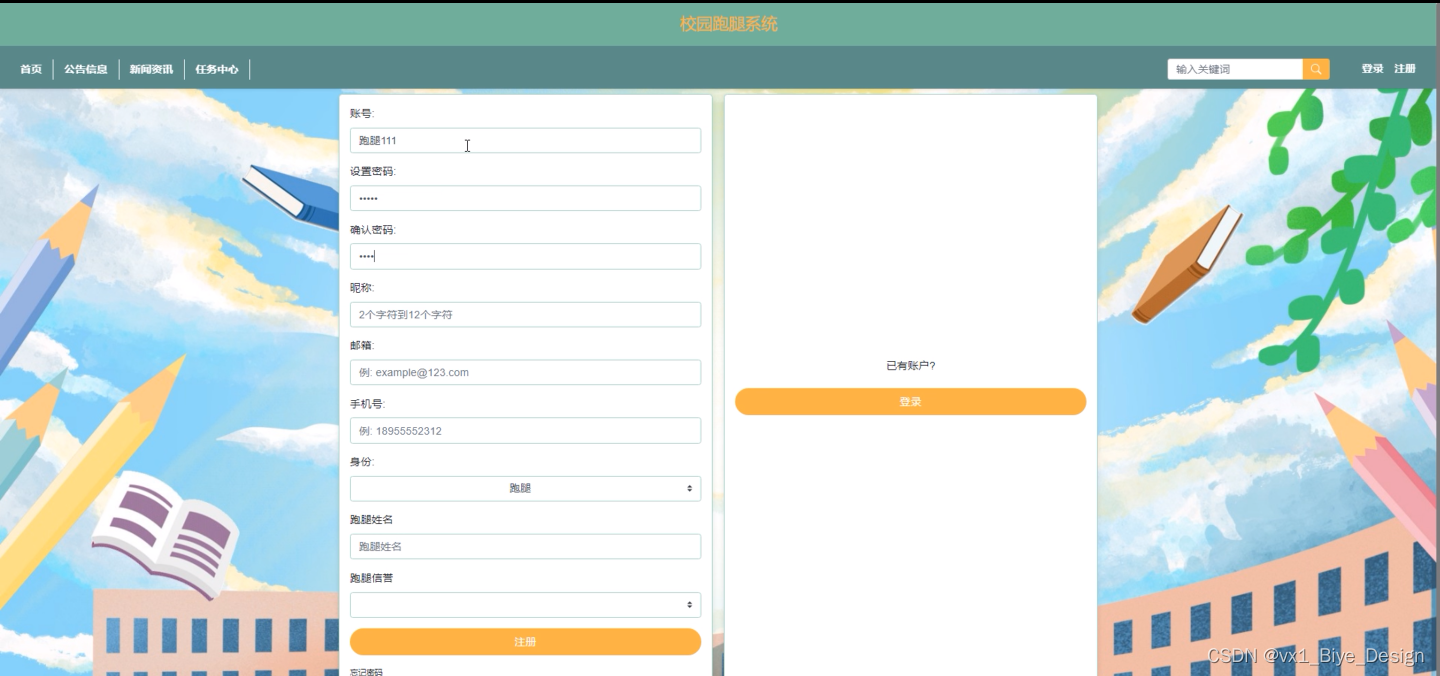Focus the 输入关键词 search box

click(x=1235, y=69)
